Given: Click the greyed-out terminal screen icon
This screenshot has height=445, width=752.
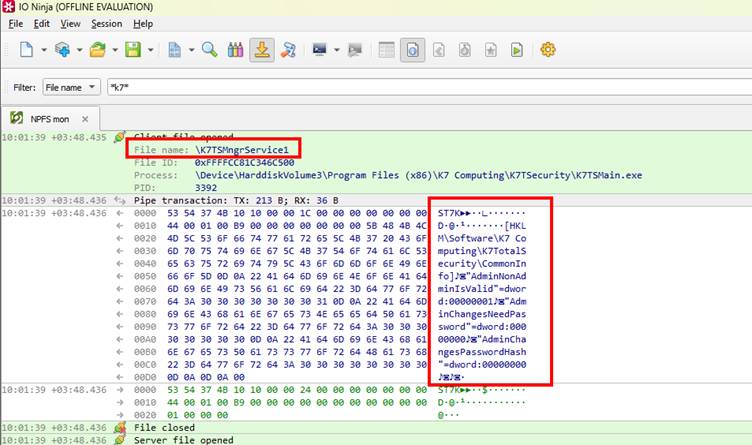Looking at the screenshot, I should 355,50.
